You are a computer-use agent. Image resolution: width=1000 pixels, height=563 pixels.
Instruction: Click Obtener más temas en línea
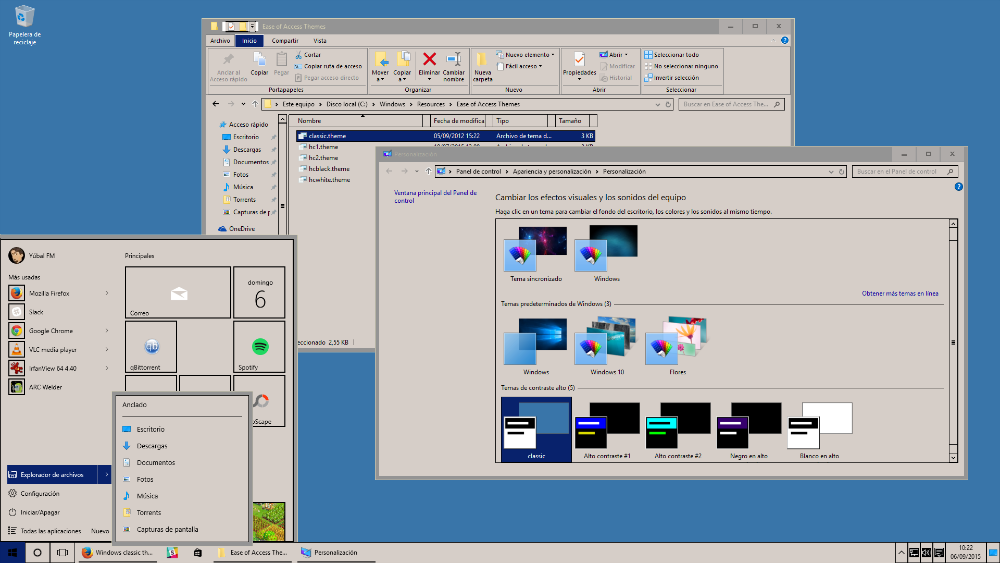pyautogui.click(x=900, y=293)
